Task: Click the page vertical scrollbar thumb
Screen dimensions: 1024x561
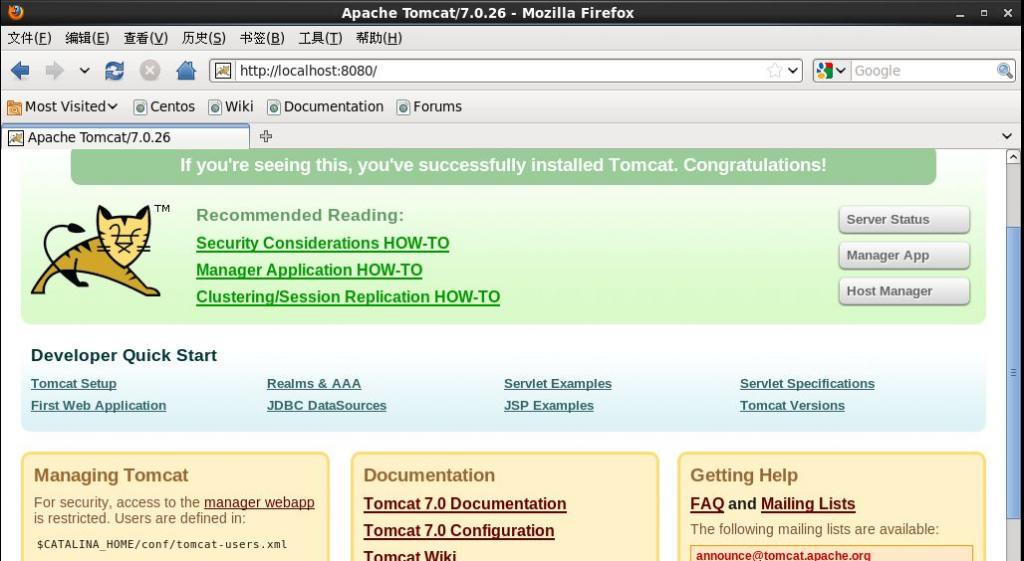Action: click(1013, 372)
